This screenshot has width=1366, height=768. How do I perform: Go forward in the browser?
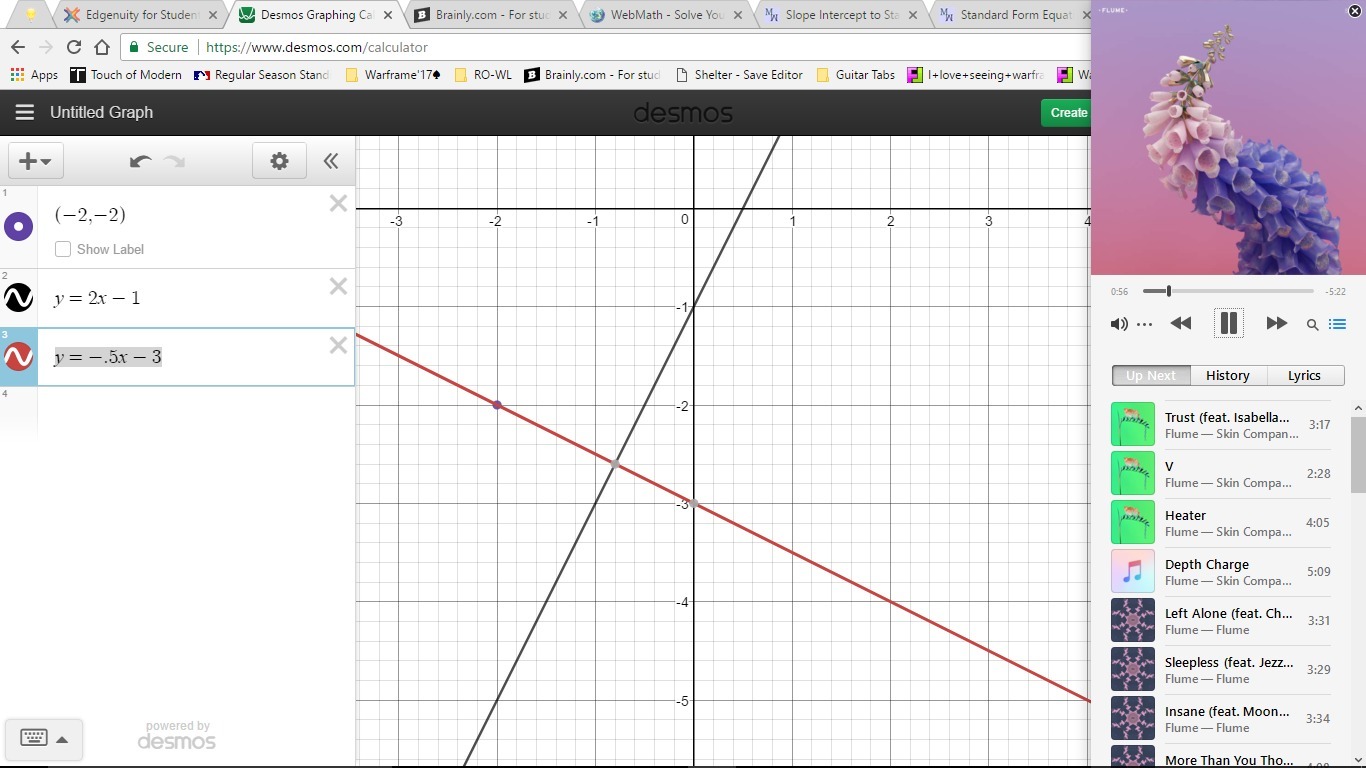pos(46,47)
